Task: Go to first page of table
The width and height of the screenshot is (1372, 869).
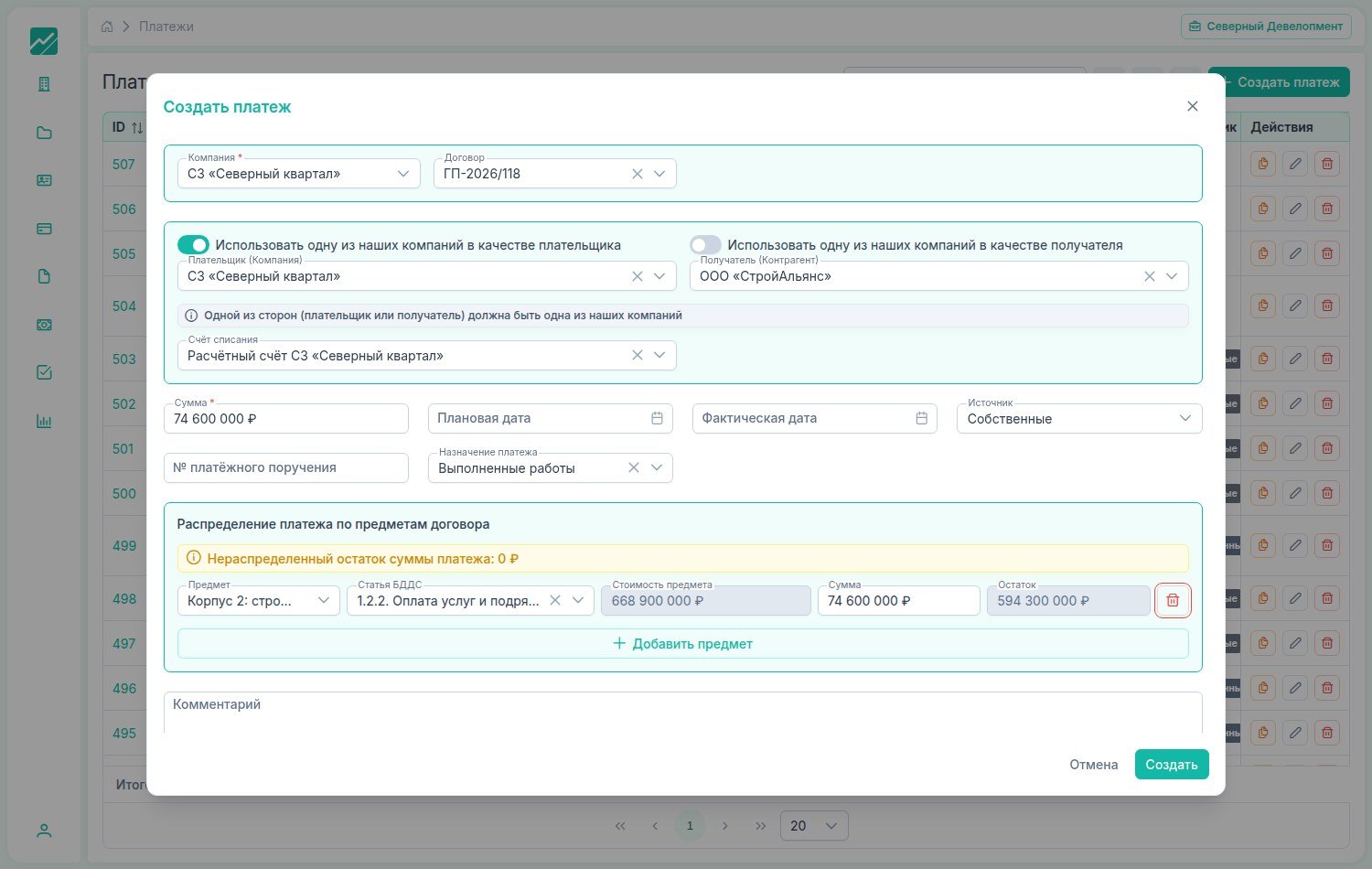Action: (620, 825)
